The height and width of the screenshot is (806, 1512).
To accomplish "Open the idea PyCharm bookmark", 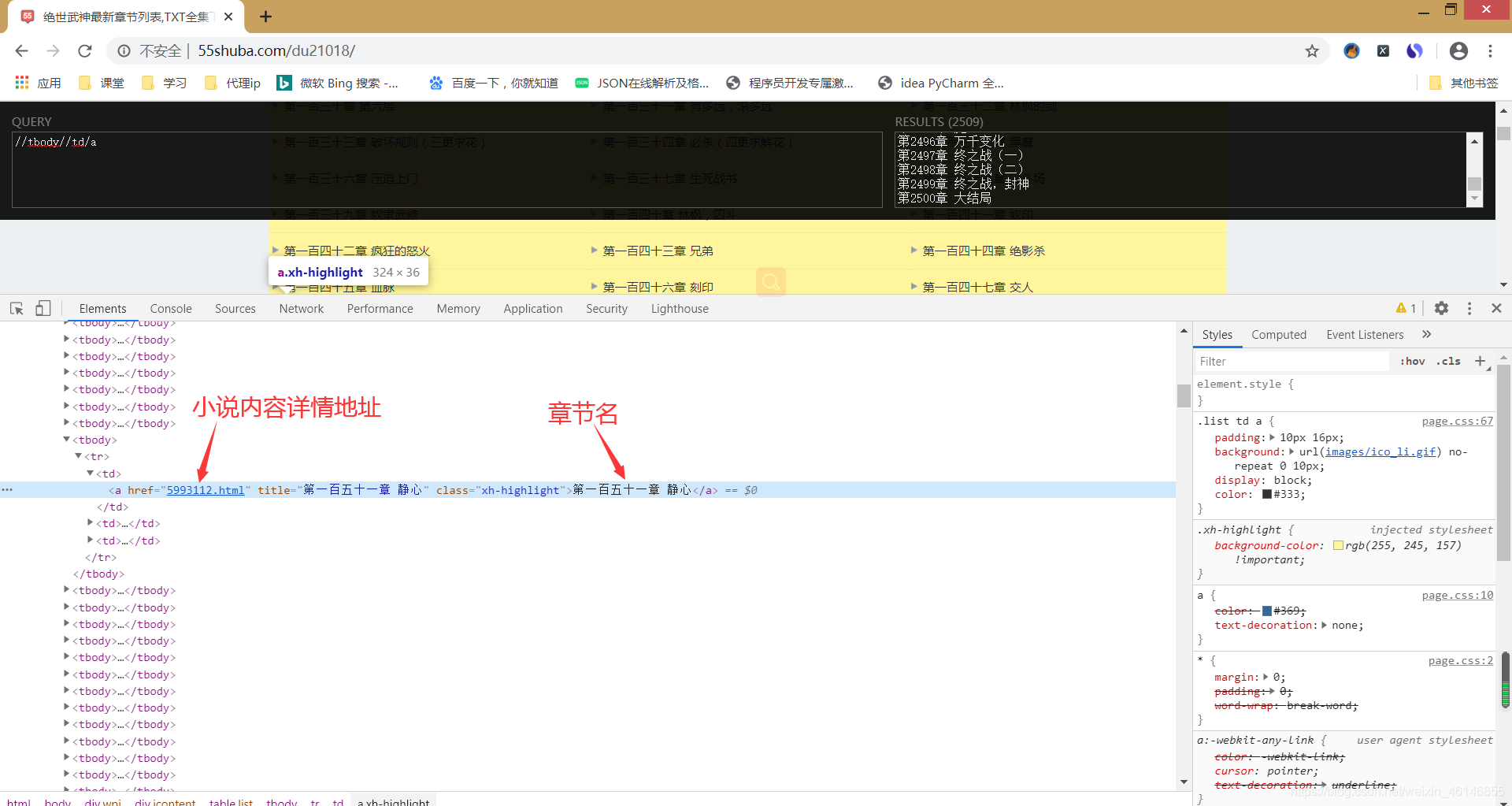I will (941, 83).
